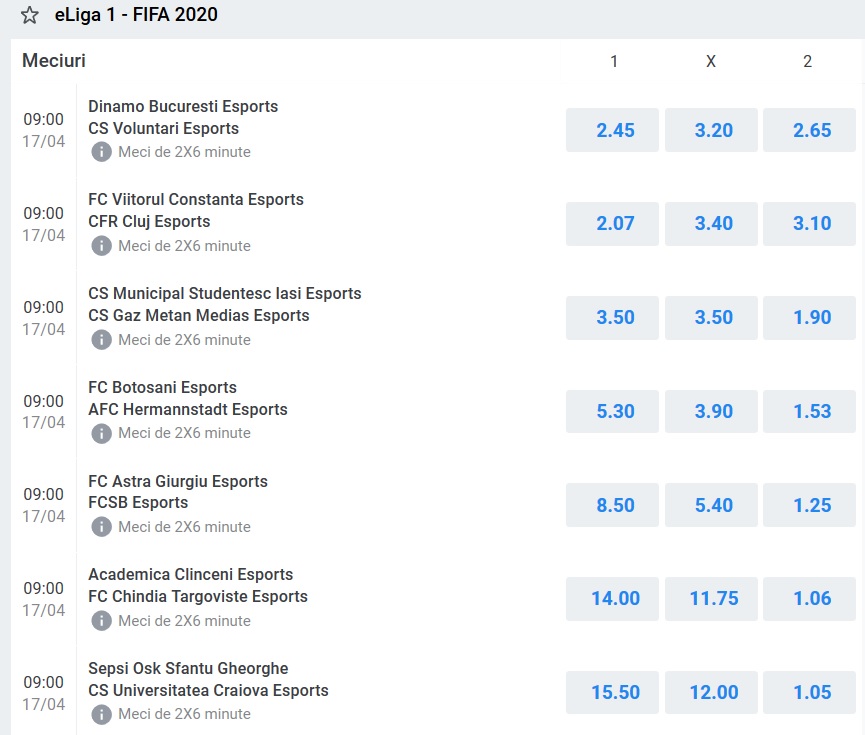
Task: Click info icon under FC Botosani match
Action: click(101, 433)
